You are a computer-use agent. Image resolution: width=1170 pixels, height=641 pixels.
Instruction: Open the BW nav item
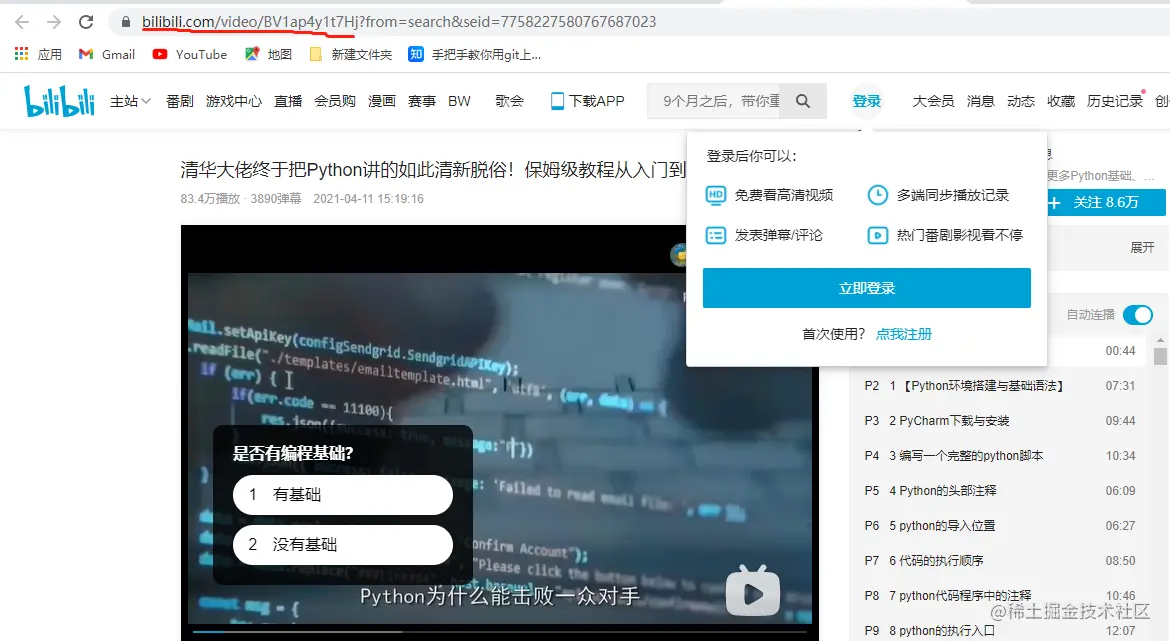tap(460, 101)
